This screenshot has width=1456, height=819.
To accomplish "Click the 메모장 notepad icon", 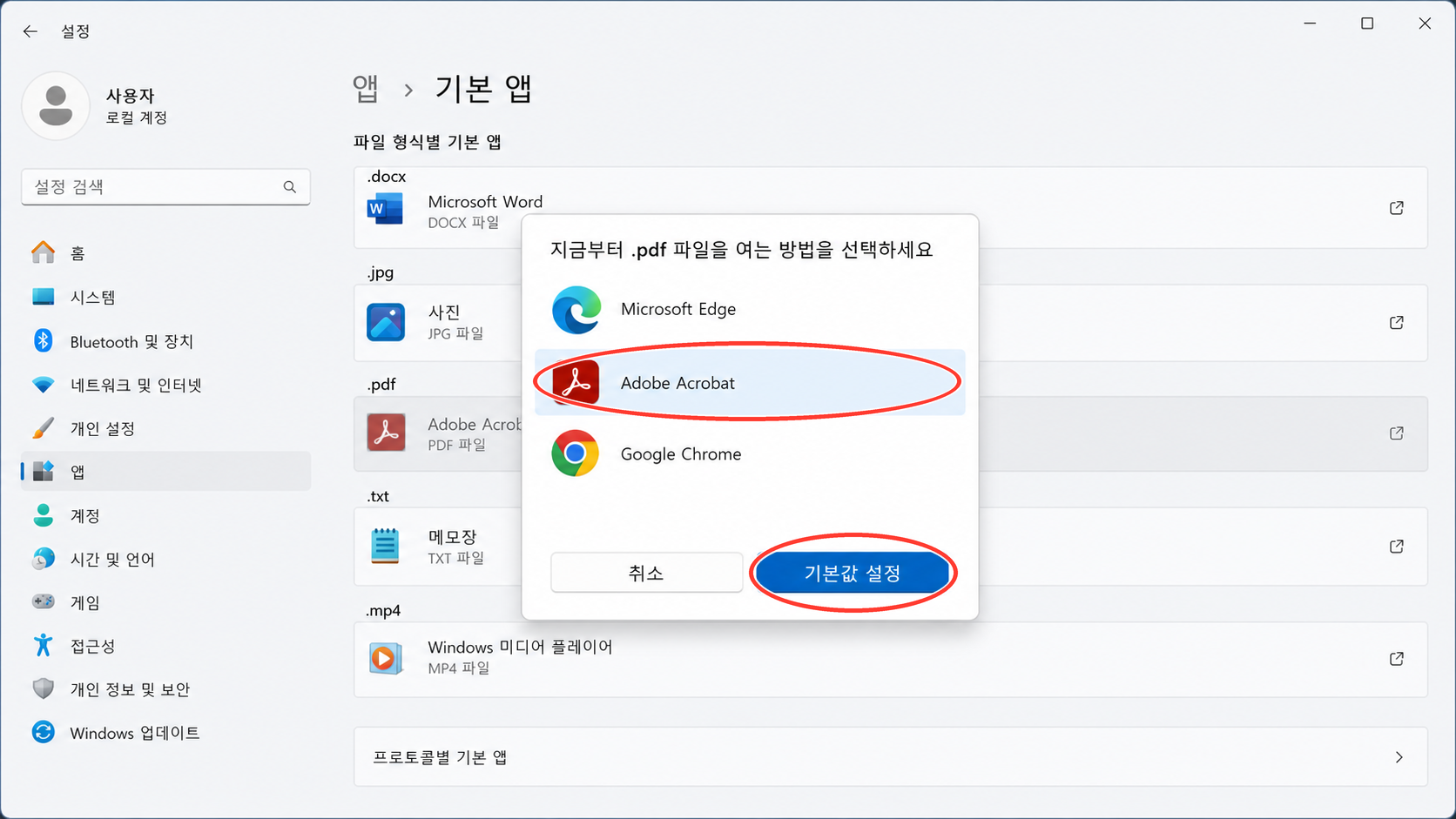I will (385, 546).
